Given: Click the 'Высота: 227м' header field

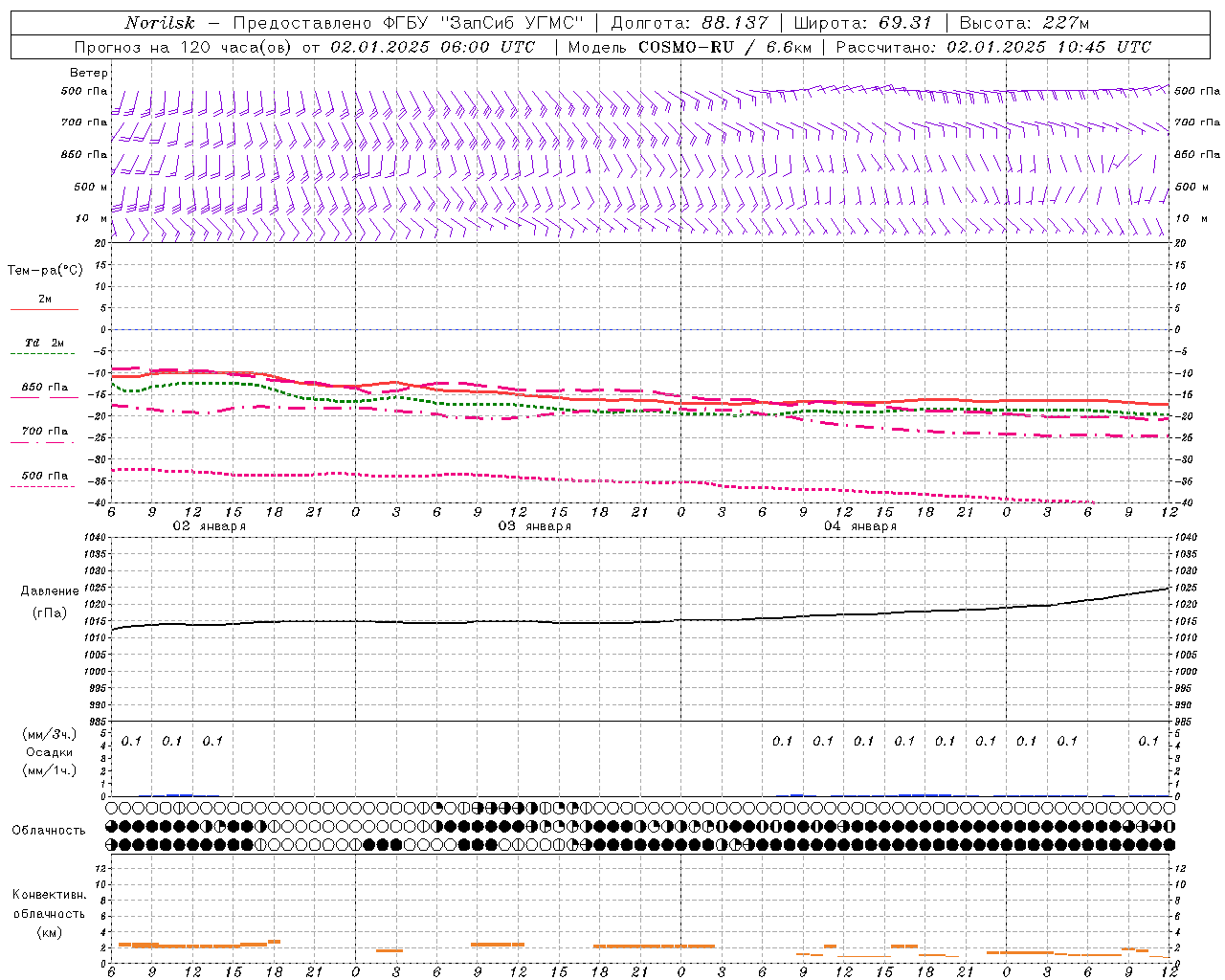Looking at the screenshot, I should click(1025, 23).
